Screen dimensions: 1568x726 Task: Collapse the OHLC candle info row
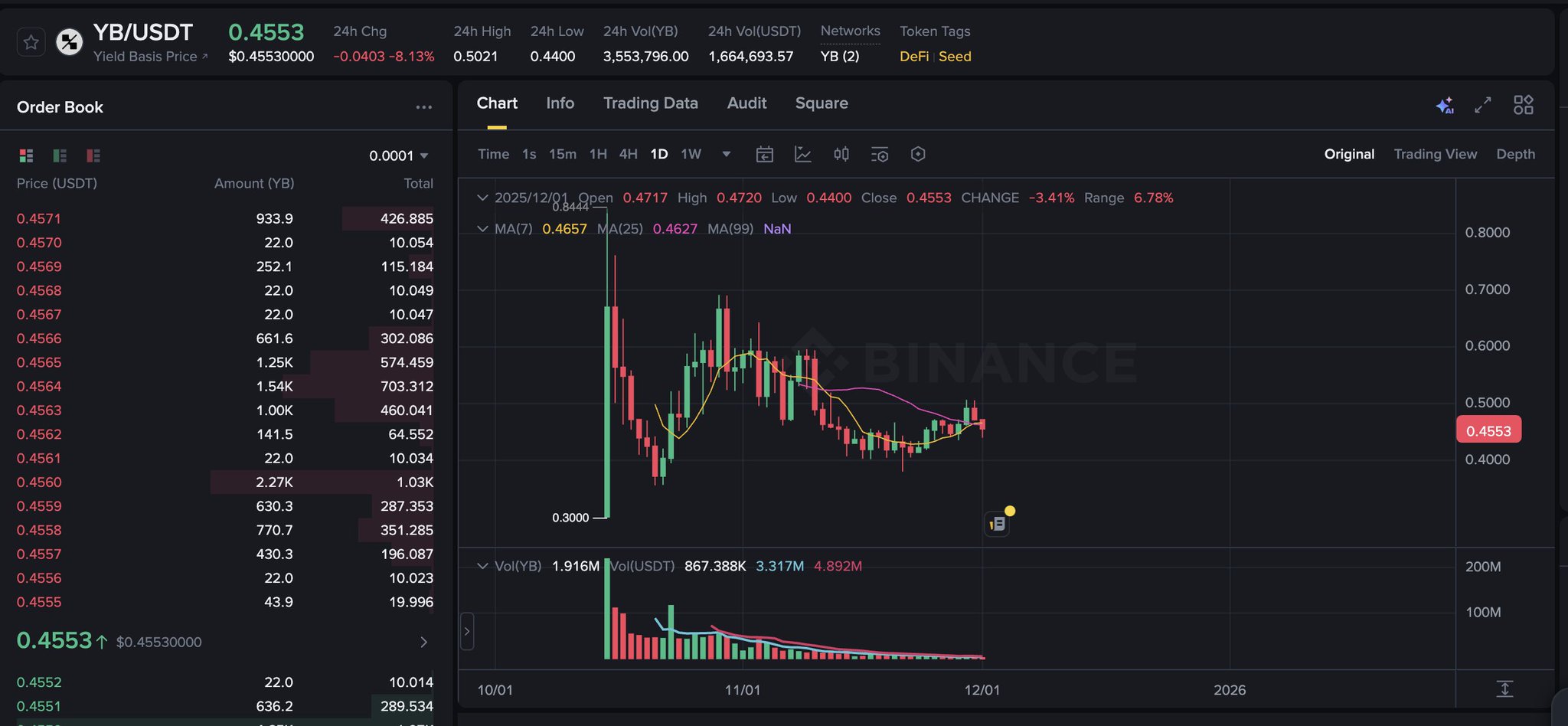click(x=482, y=198)
